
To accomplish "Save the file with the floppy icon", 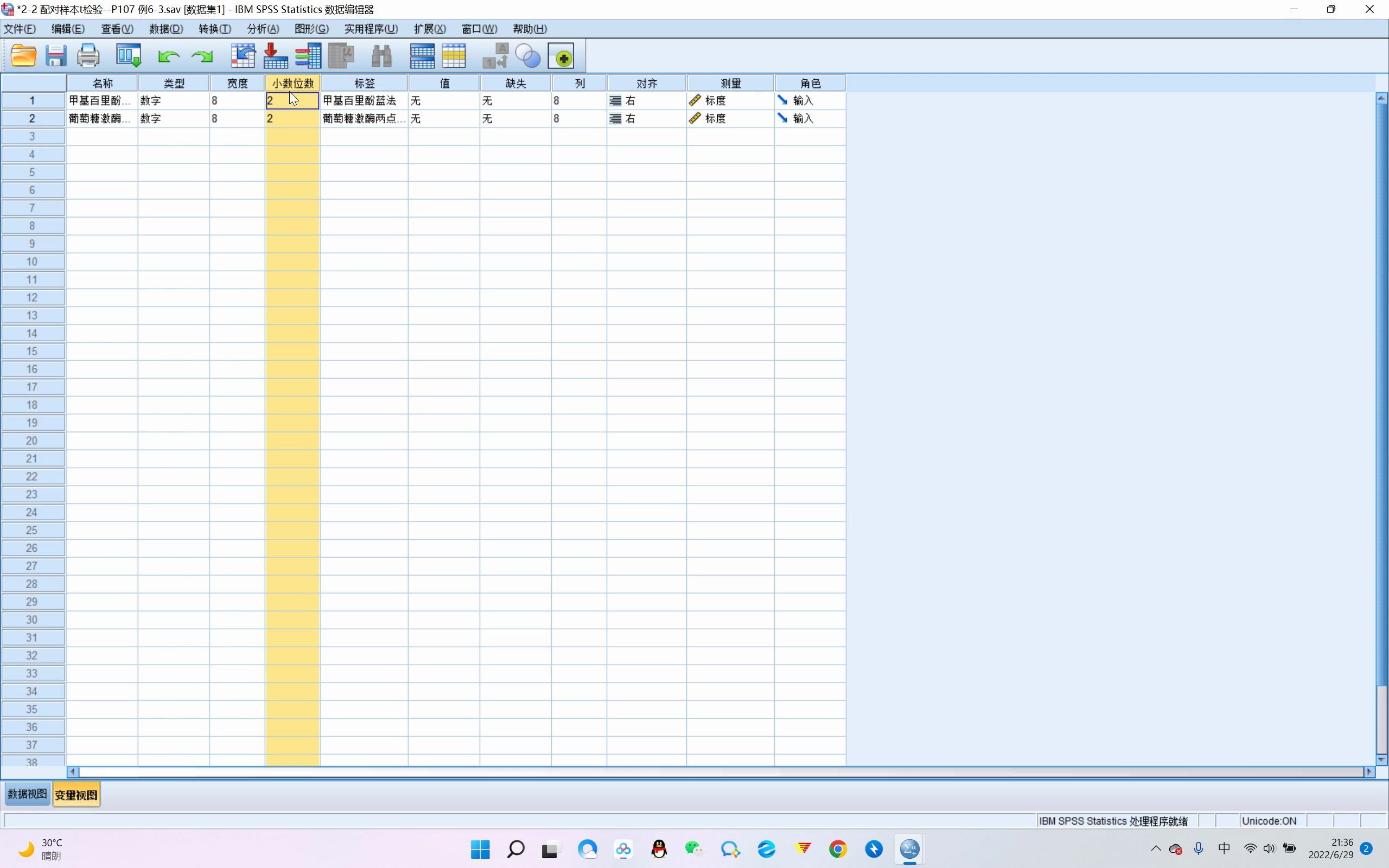I will pyautogui.click(x=56, y=56).
